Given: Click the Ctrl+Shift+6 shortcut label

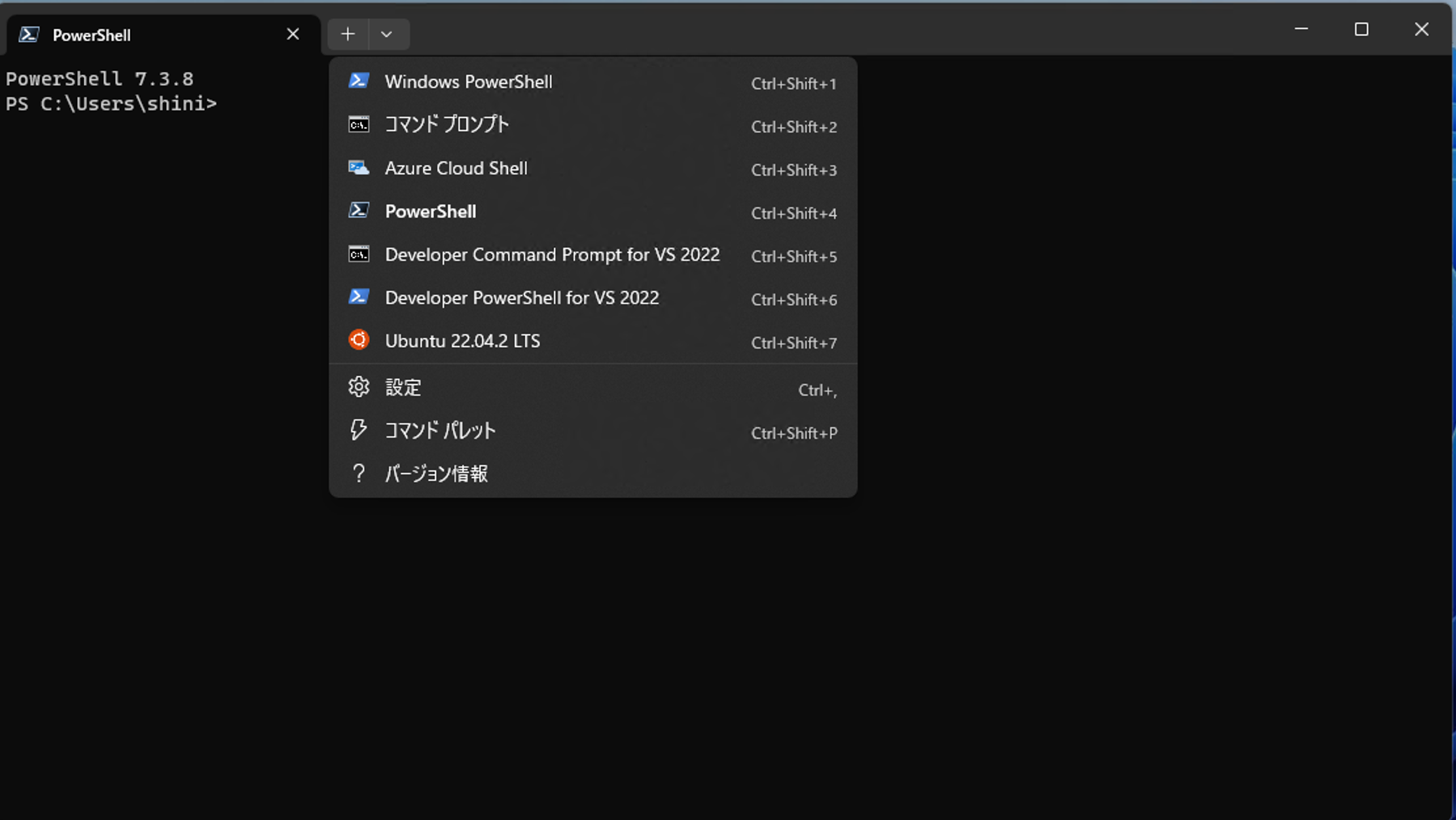Looking at the screenshot, I should (x=793, y=300).
